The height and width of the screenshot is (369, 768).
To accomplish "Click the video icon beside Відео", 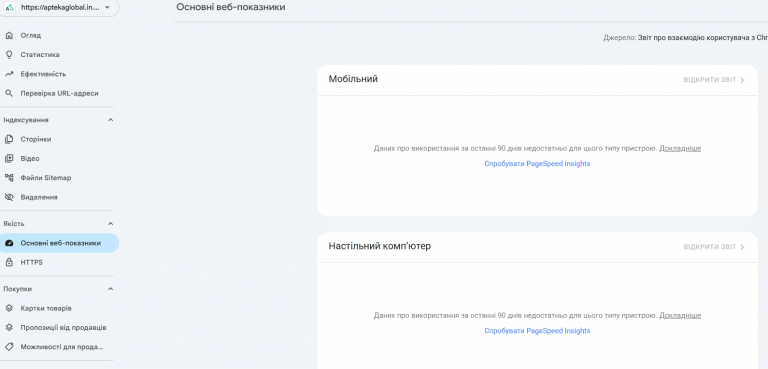I will (x=9, y=158).
